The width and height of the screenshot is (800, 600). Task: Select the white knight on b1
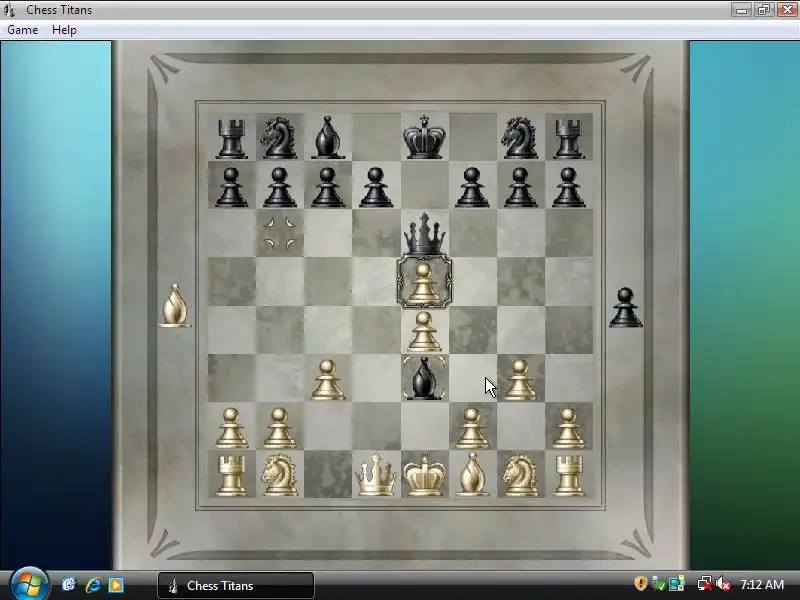click(x=279, y=475)
